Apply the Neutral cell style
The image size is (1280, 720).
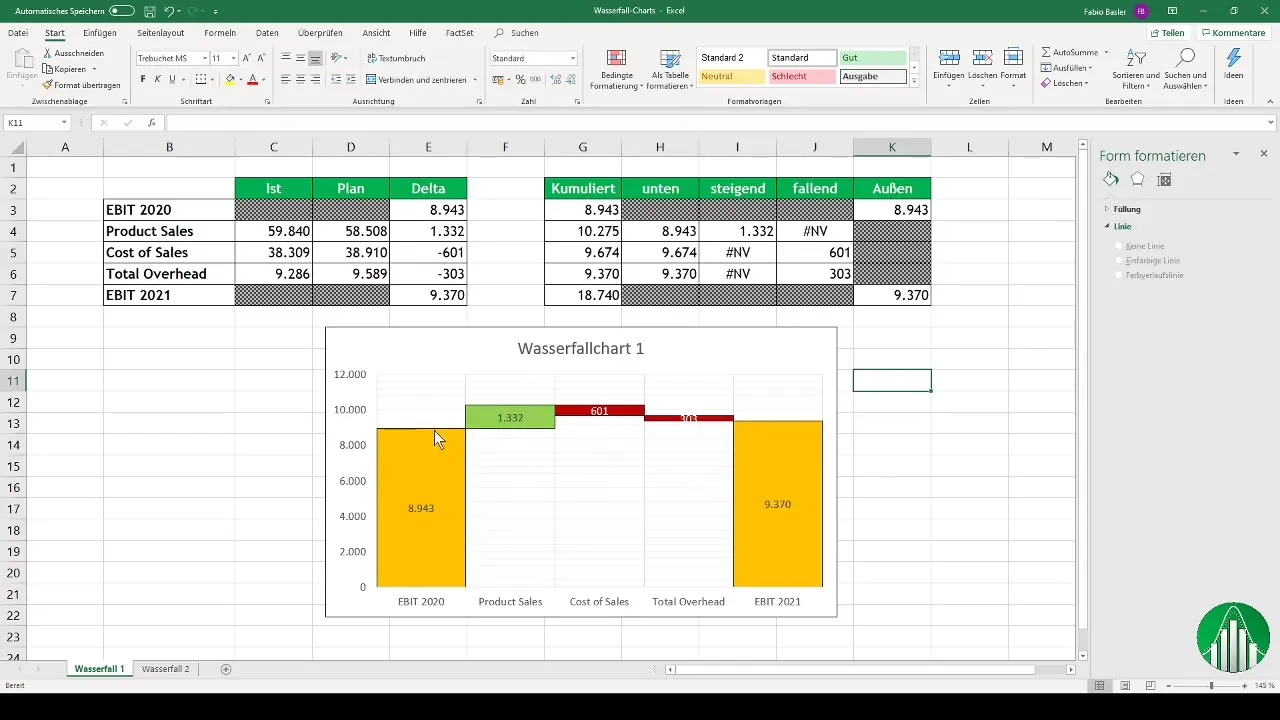point(732,76)
